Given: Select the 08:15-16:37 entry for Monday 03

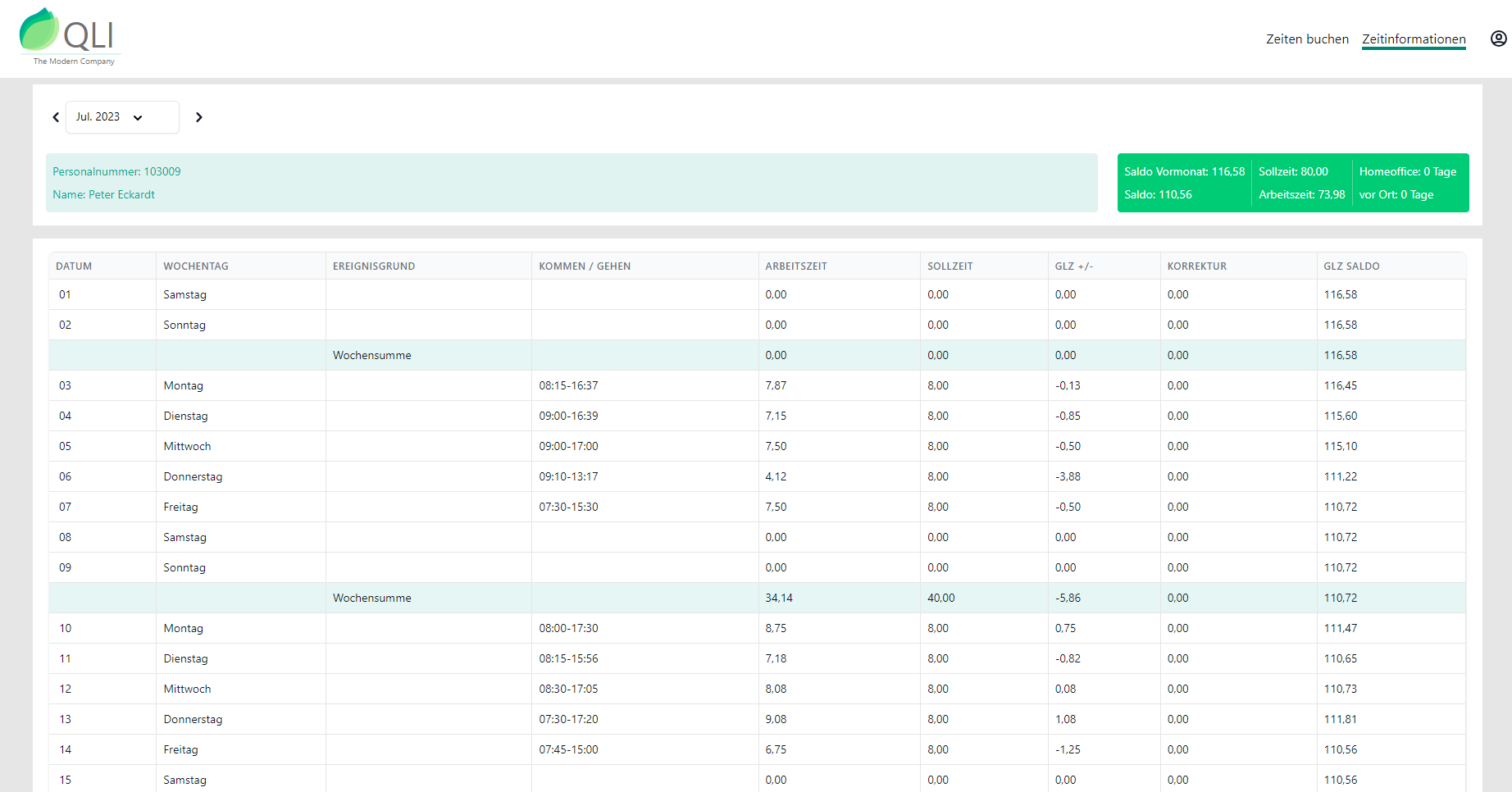Looking at the screenshot, I should coord(568,385).
